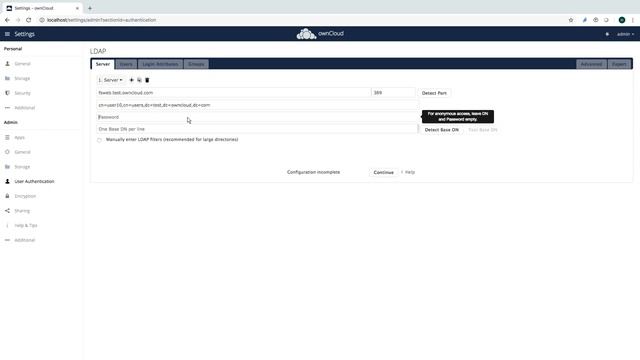
Task: Open Help & Tips section
Action: coord(26,225)
